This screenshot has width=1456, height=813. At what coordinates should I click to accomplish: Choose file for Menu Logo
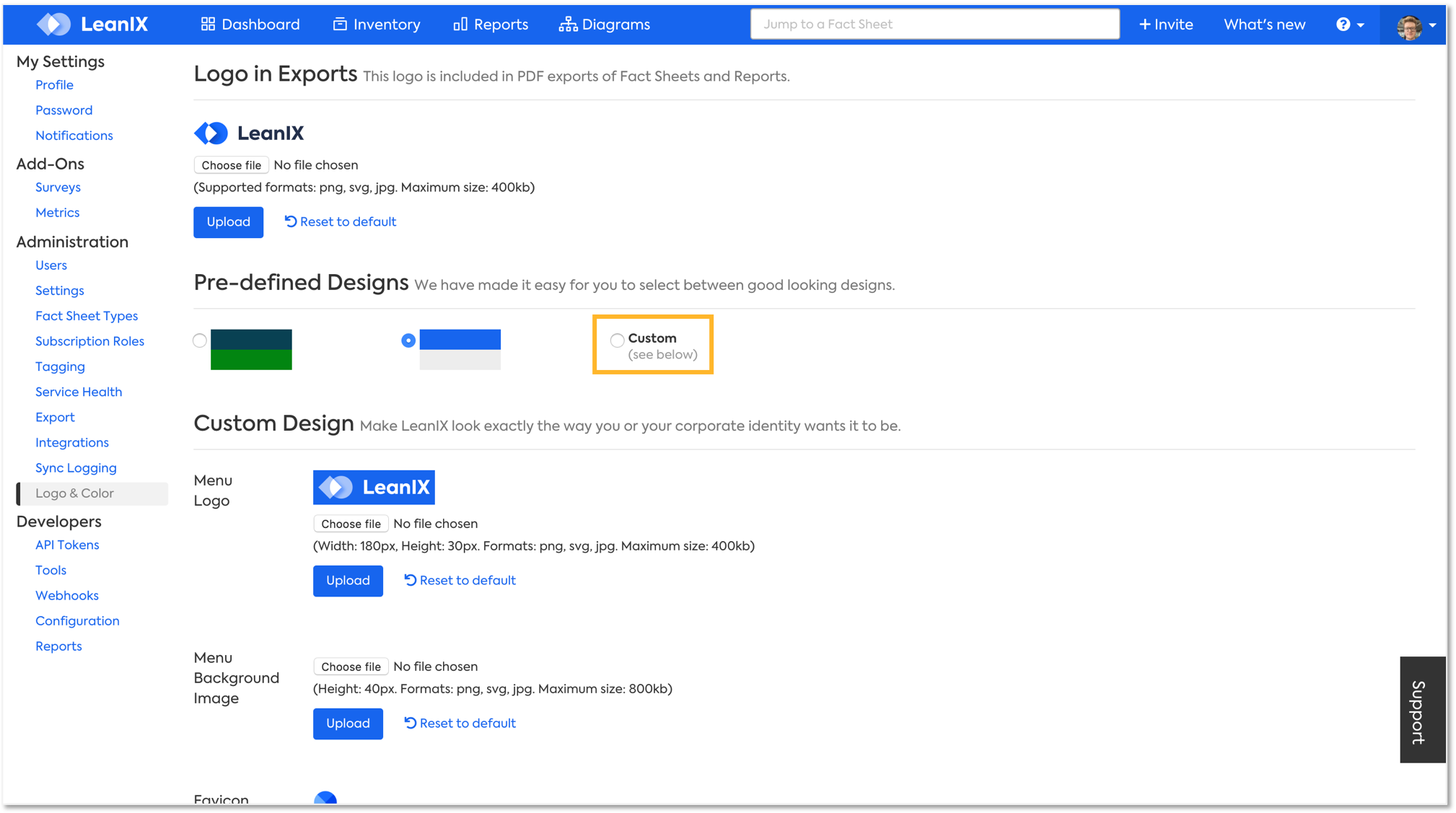(x=351, y=524)
